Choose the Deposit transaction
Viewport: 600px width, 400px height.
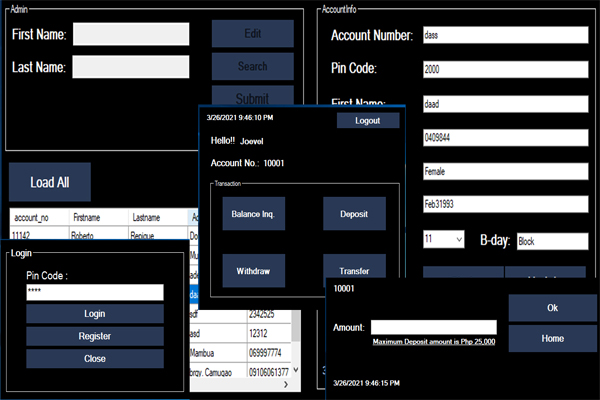click(x=354, y=214)
